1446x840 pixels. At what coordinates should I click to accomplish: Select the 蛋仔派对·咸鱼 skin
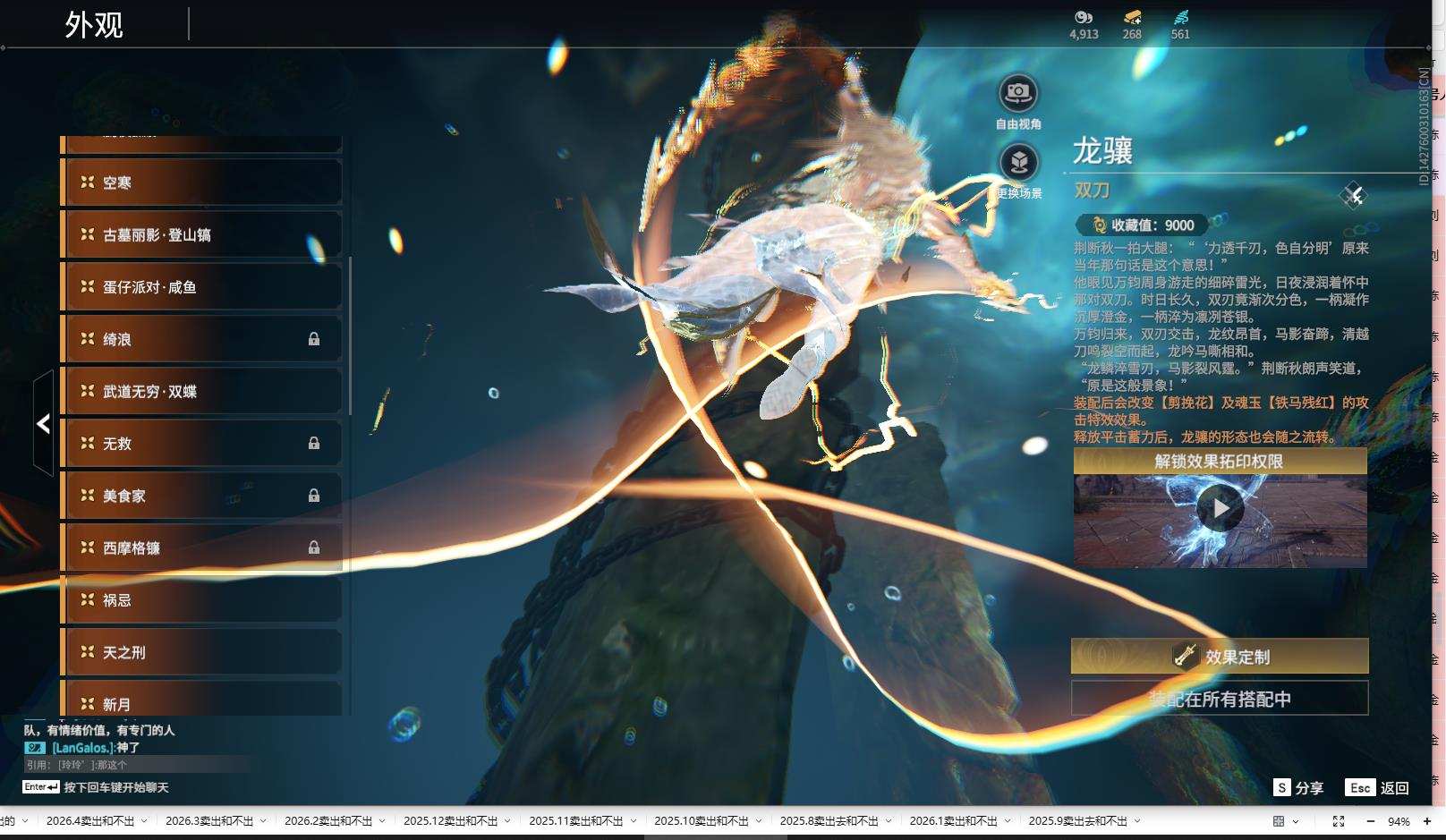(201, 287)
